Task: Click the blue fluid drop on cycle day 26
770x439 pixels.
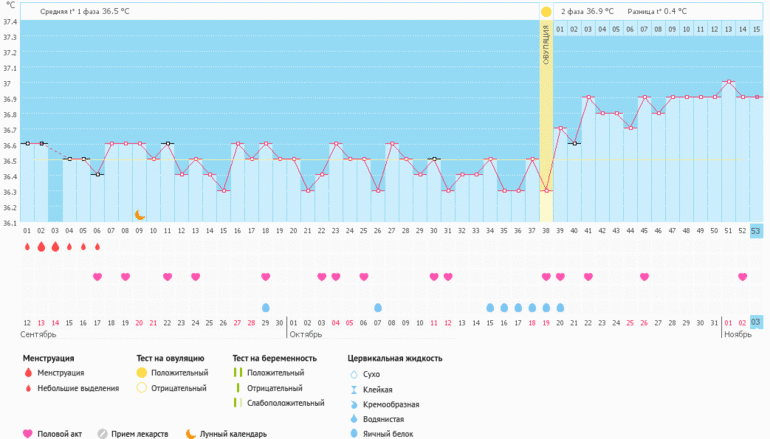Action: pos(378,307)
